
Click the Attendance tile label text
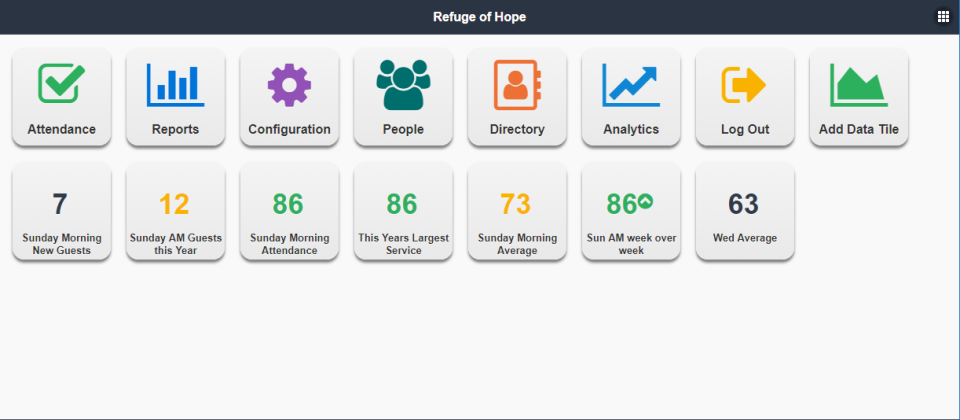pos(61,129)
